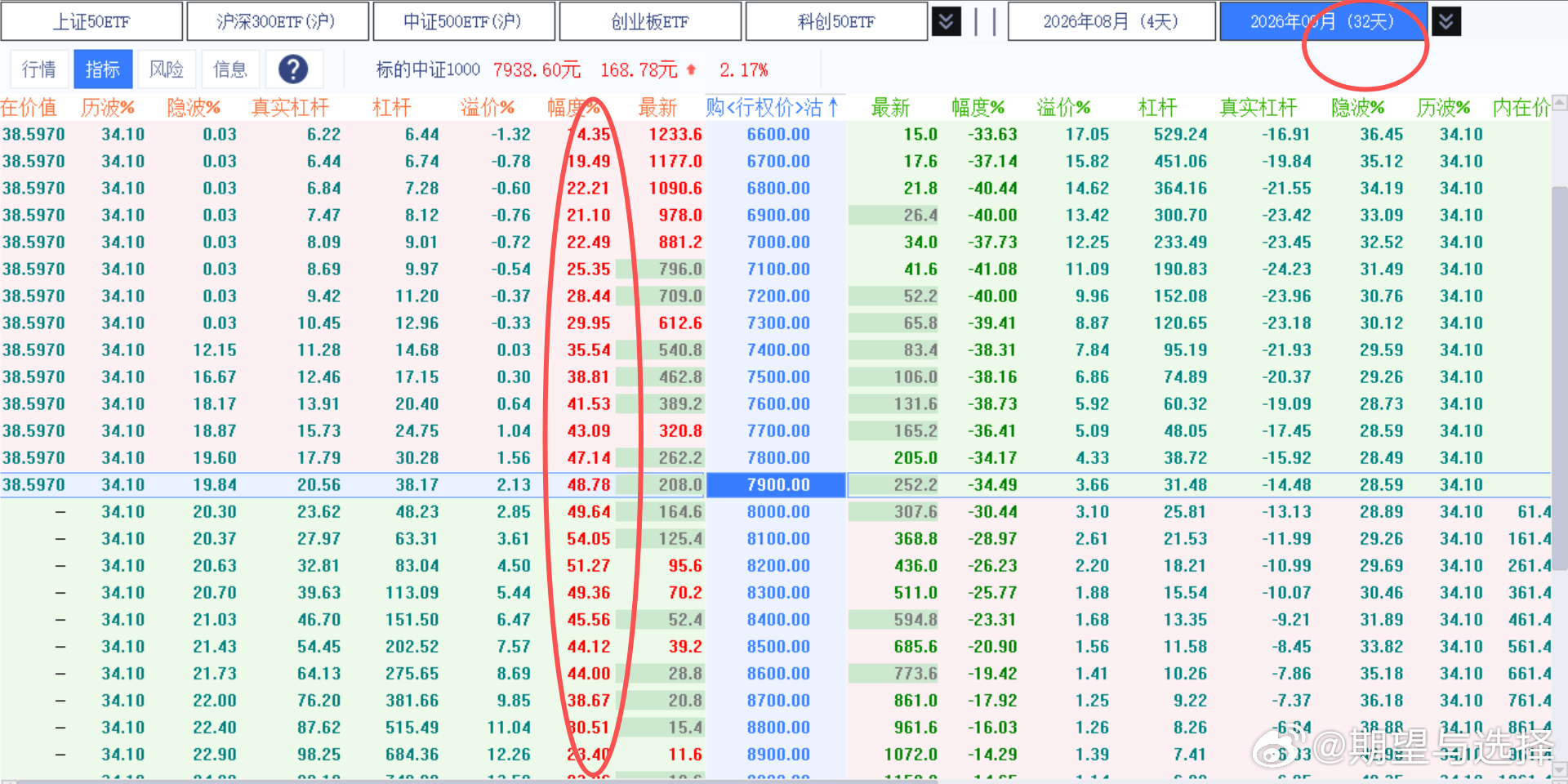
Task: Sort by put-side 隐波% column header
Action: click(x=1358, y=108)
